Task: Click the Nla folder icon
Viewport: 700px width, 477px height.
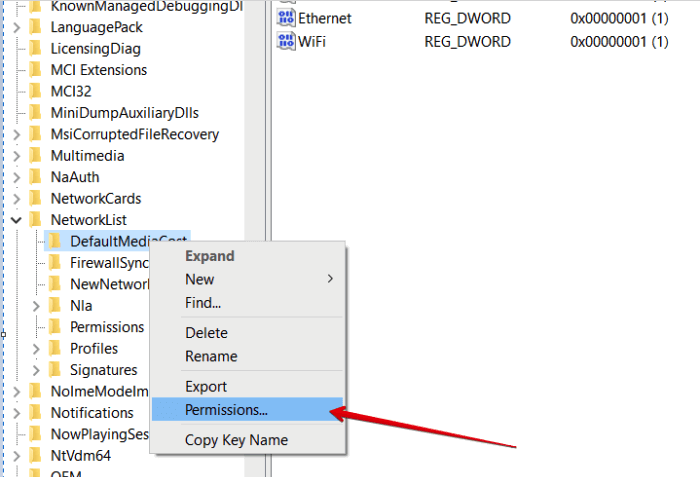Action: (x=55, y=305)
